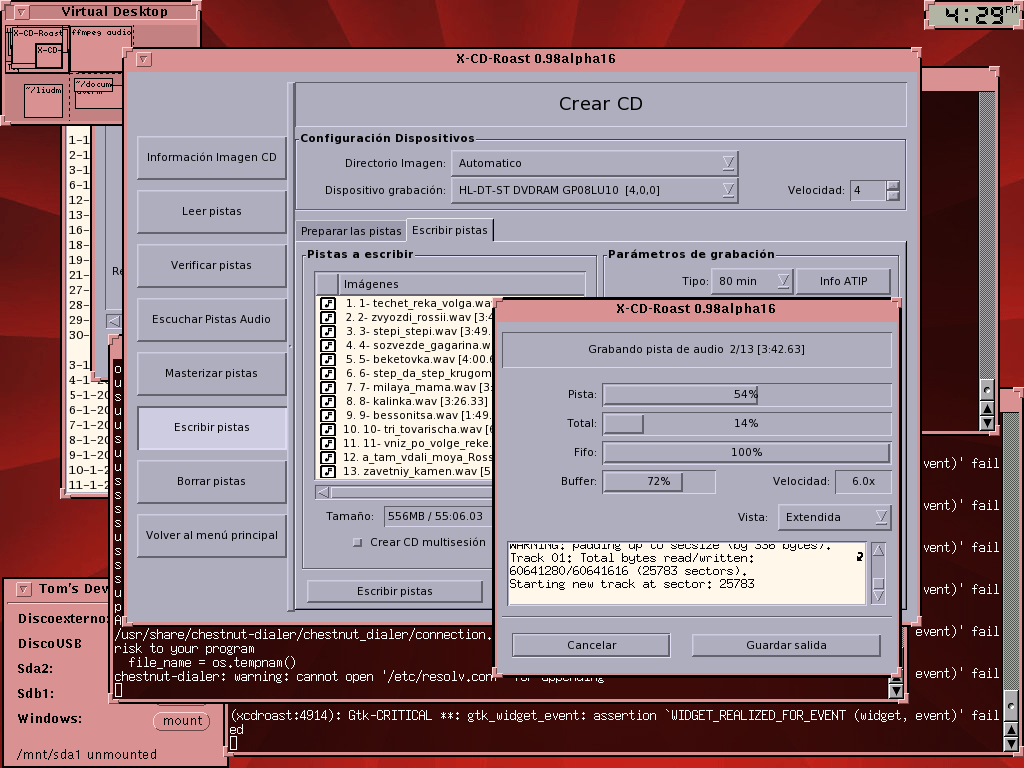Image resolution: width=1024 pixels, height=768 pixels.
Task: Open Vista Extendida dropdown
Action: 834,517
